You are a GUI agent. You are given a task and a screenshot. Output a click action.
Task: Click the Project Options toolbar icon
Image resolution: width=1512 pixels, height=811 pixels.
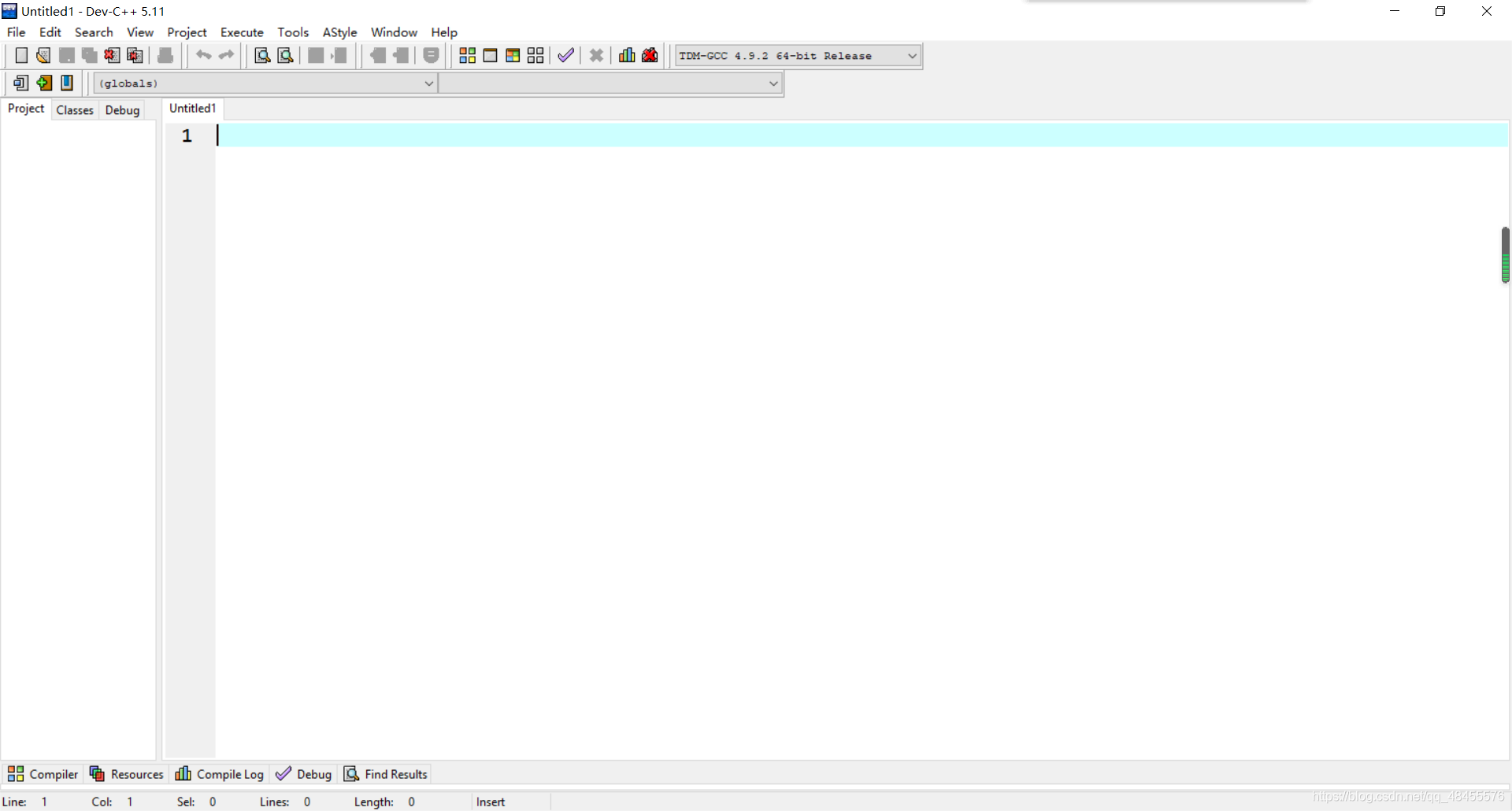[x=431, y=55]
